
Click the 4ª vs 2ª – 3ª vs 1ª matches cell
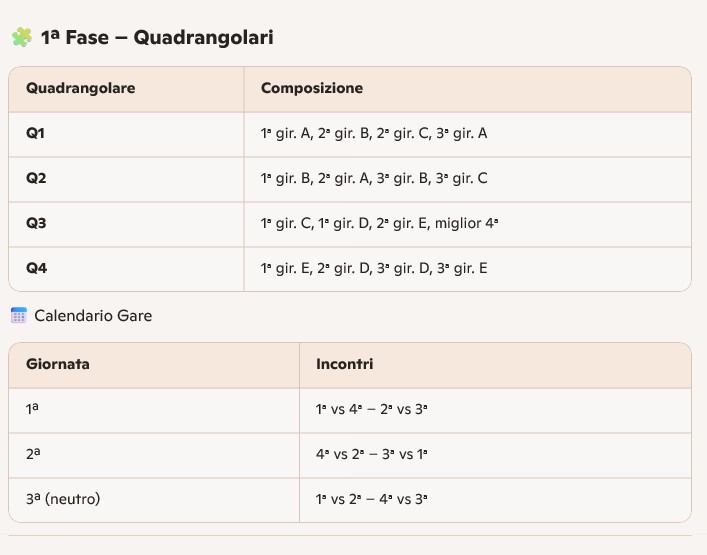pos(372,454)
